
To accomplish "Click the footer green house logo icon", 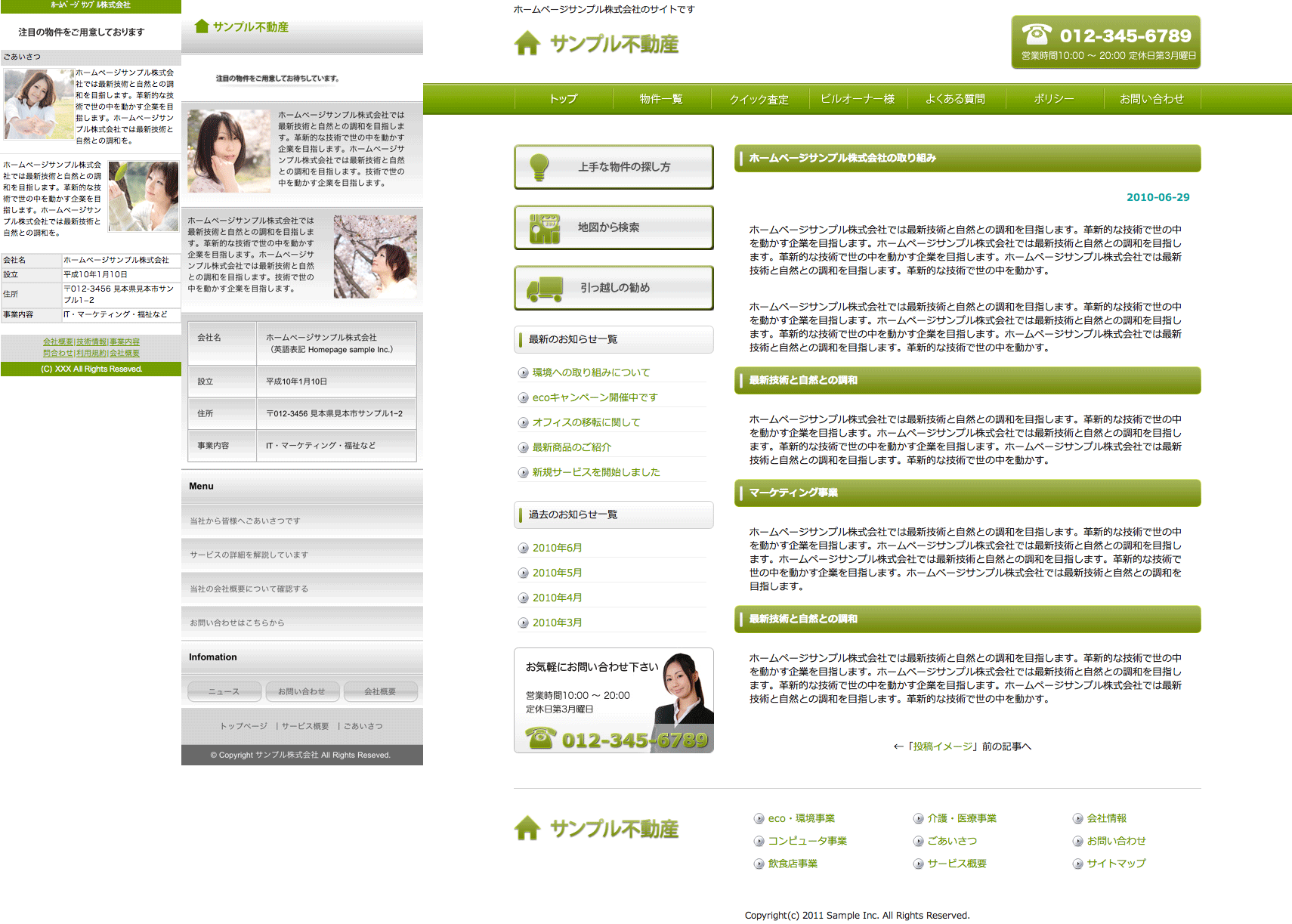I will pyautogui.click(x=527, y=829).
